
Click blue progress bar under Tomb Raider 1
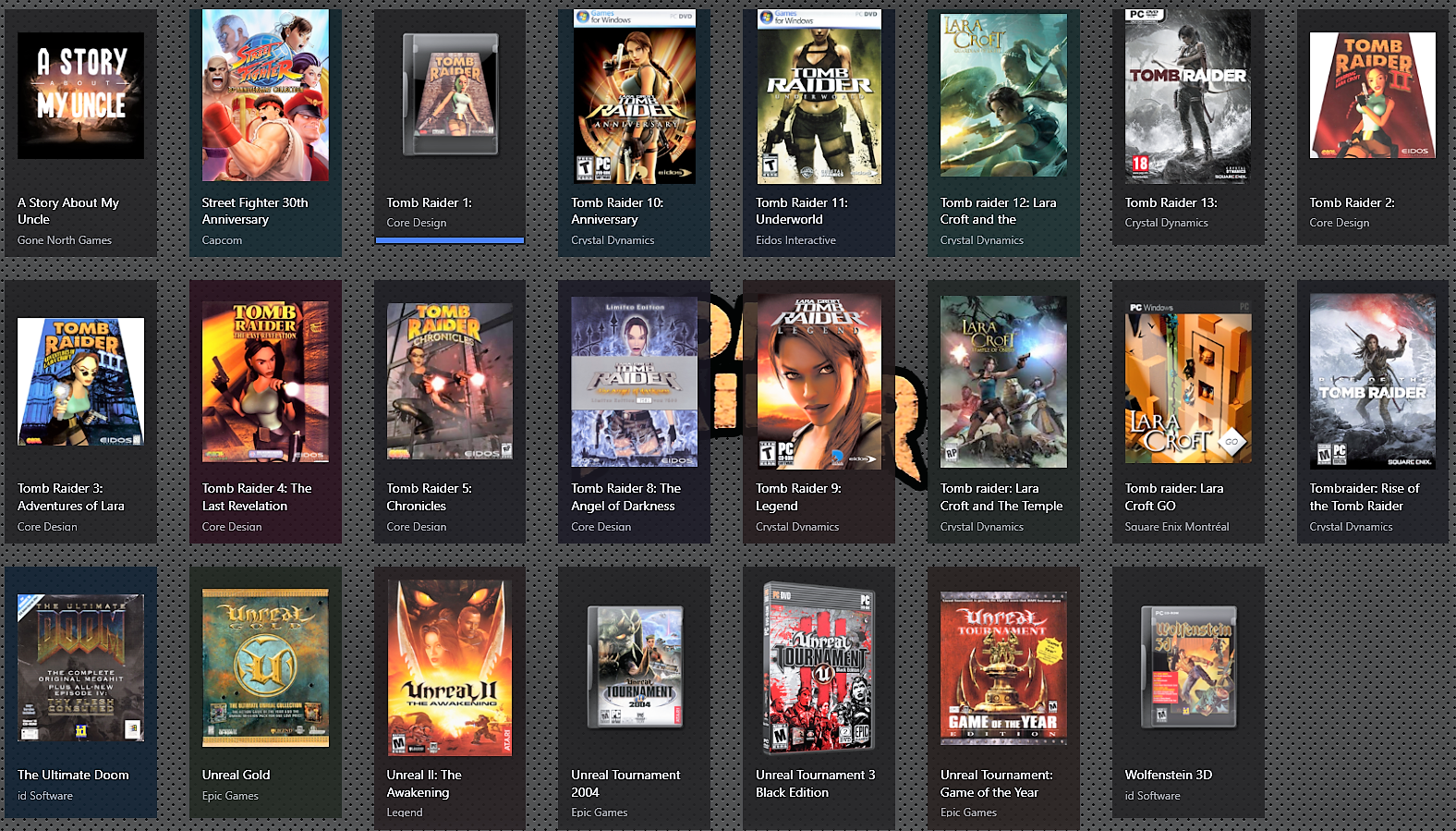point(450,240)
